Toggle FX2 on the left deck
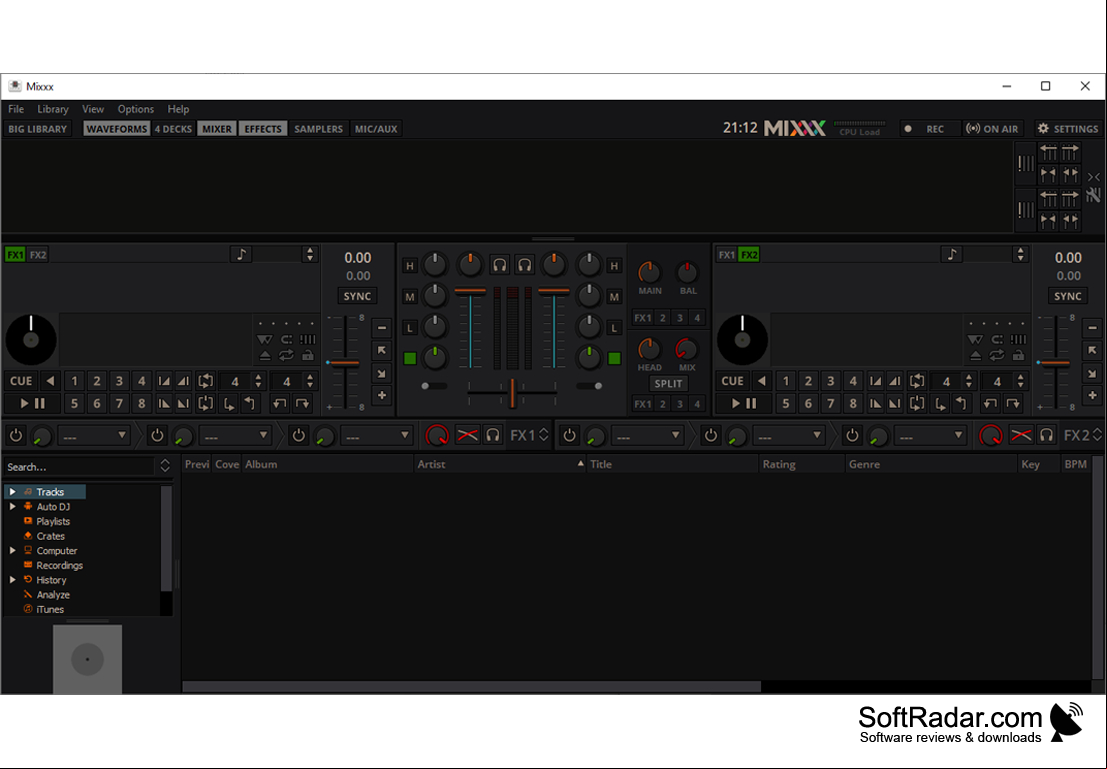The image size is (1107, 769). click(x=38, y=255)
